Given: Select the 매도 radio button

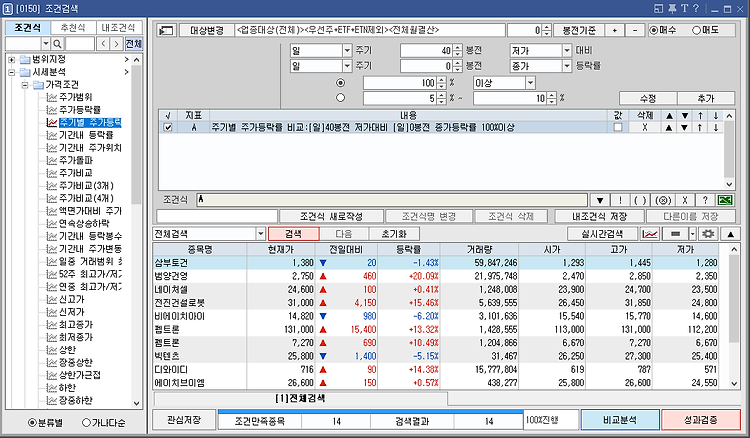Looking at the screenshot, I should (x=696, y=30).
